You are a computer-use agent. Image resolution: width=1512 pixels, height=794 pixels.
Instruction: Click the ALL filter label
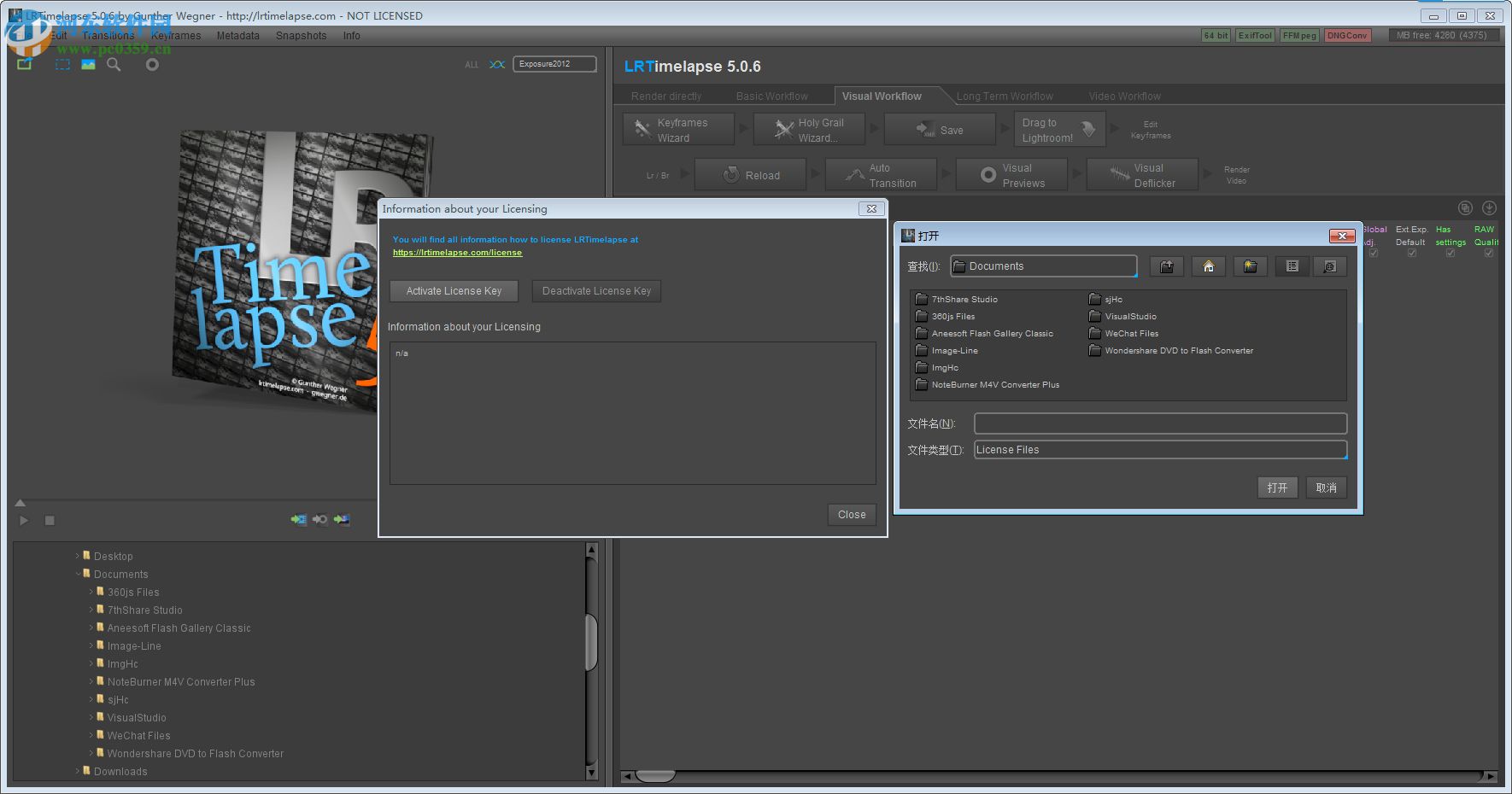472,65
